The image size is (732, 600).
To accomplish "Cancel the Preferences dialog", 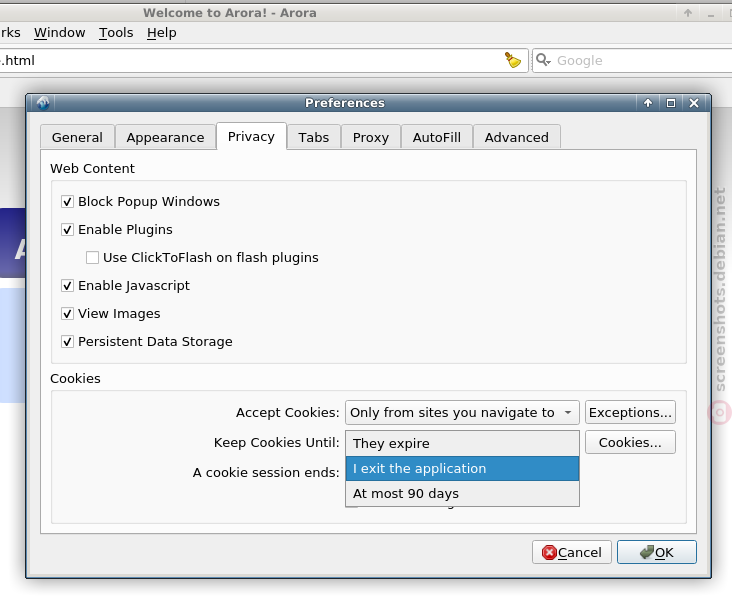I will [572, 552].
